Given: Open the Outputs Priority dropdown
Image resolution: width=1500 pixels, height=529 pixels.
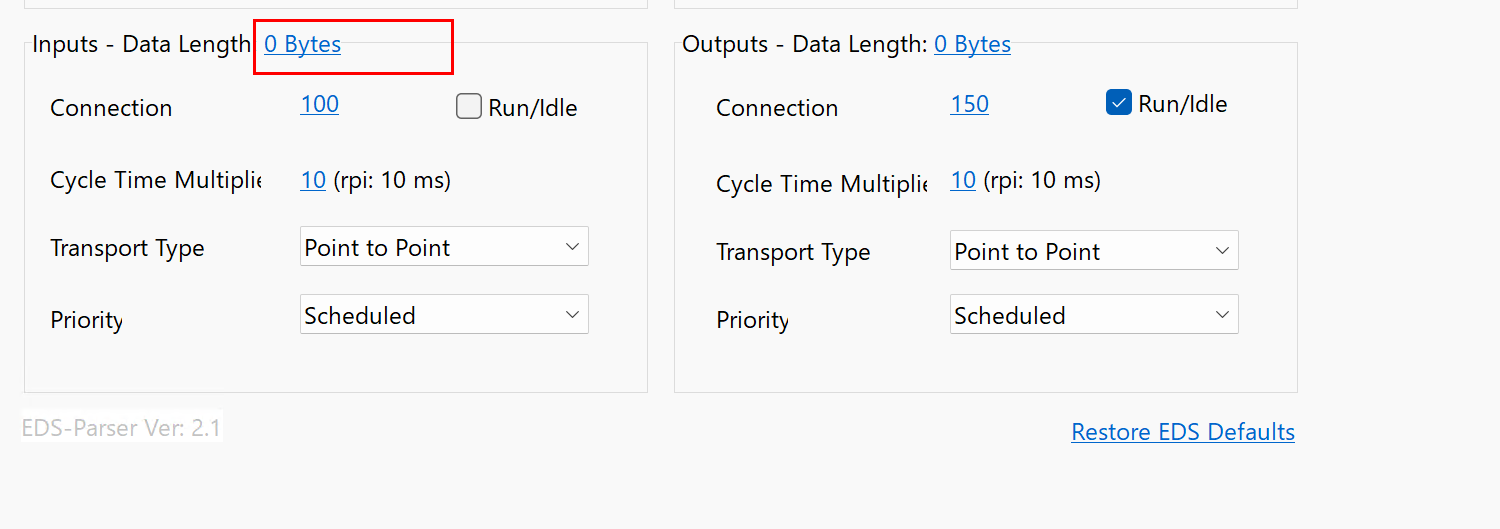Looking at the screenshot, I should click(1094, 315).
